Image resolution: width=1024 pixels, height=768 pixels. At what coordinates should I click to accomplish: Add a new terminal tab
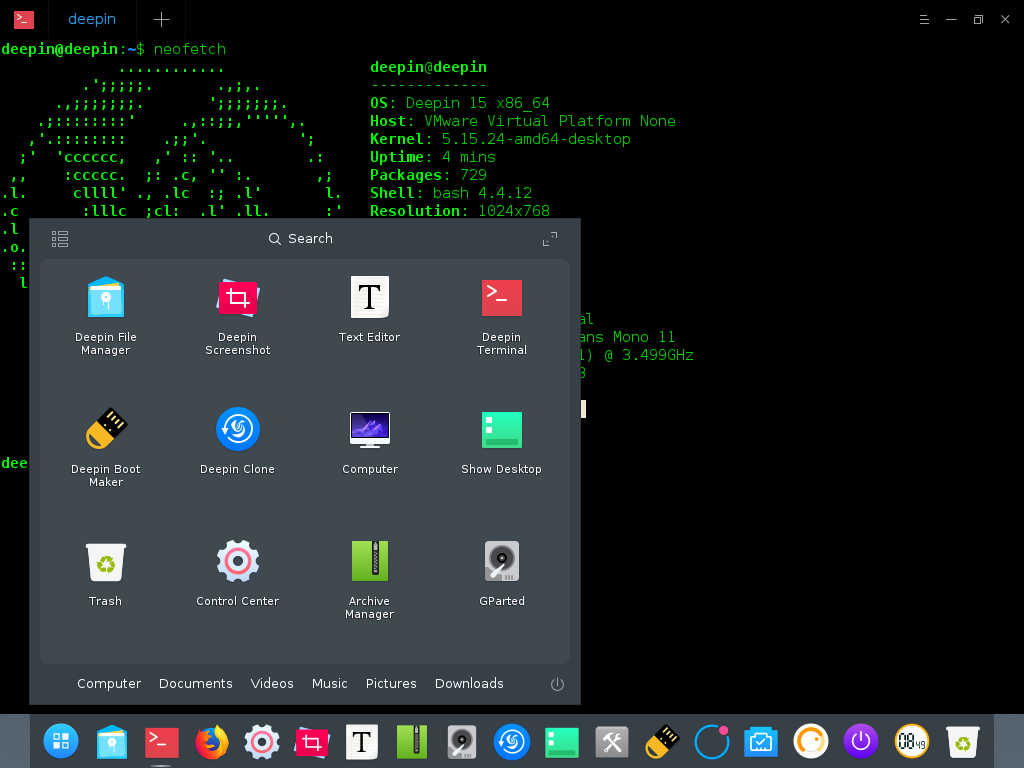click(161, 20)
